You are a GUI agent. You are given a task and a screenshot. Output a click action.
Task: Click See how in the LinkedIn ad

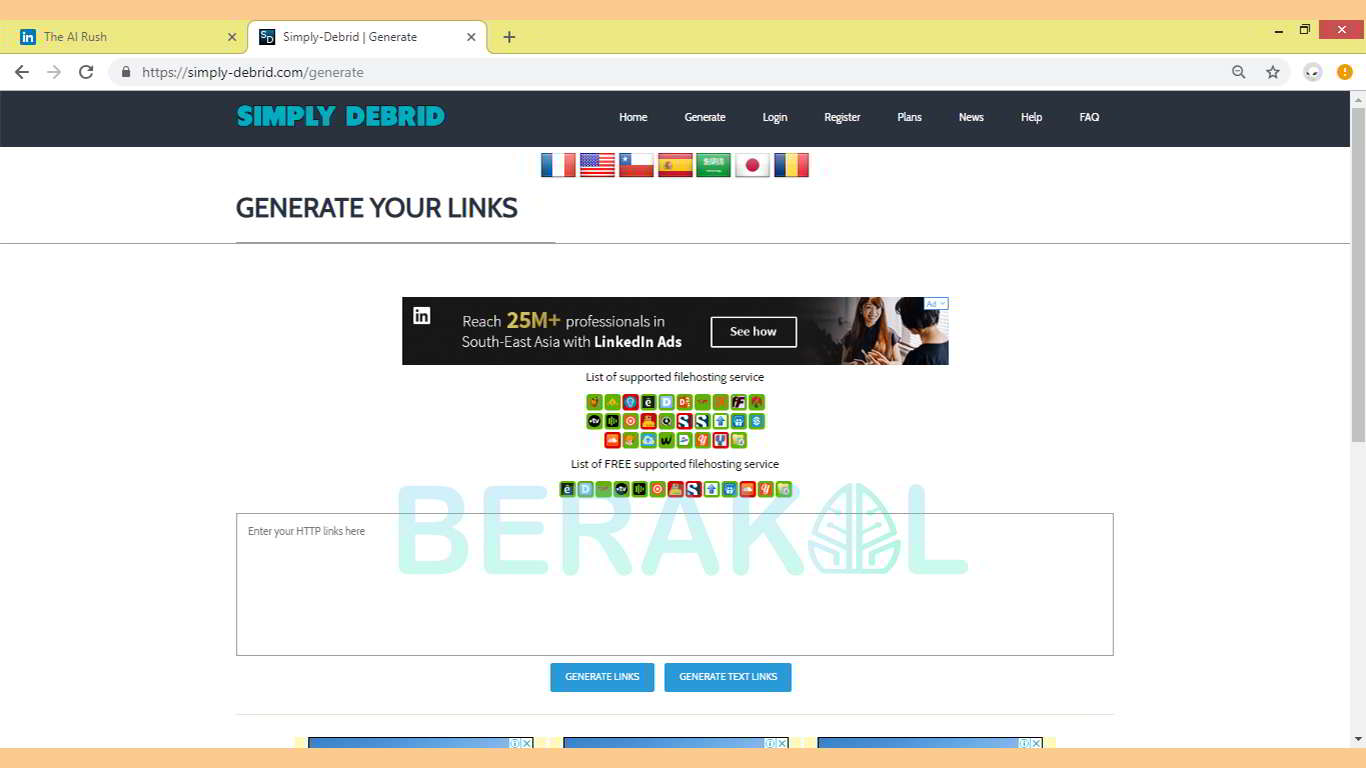pos(753,332)
